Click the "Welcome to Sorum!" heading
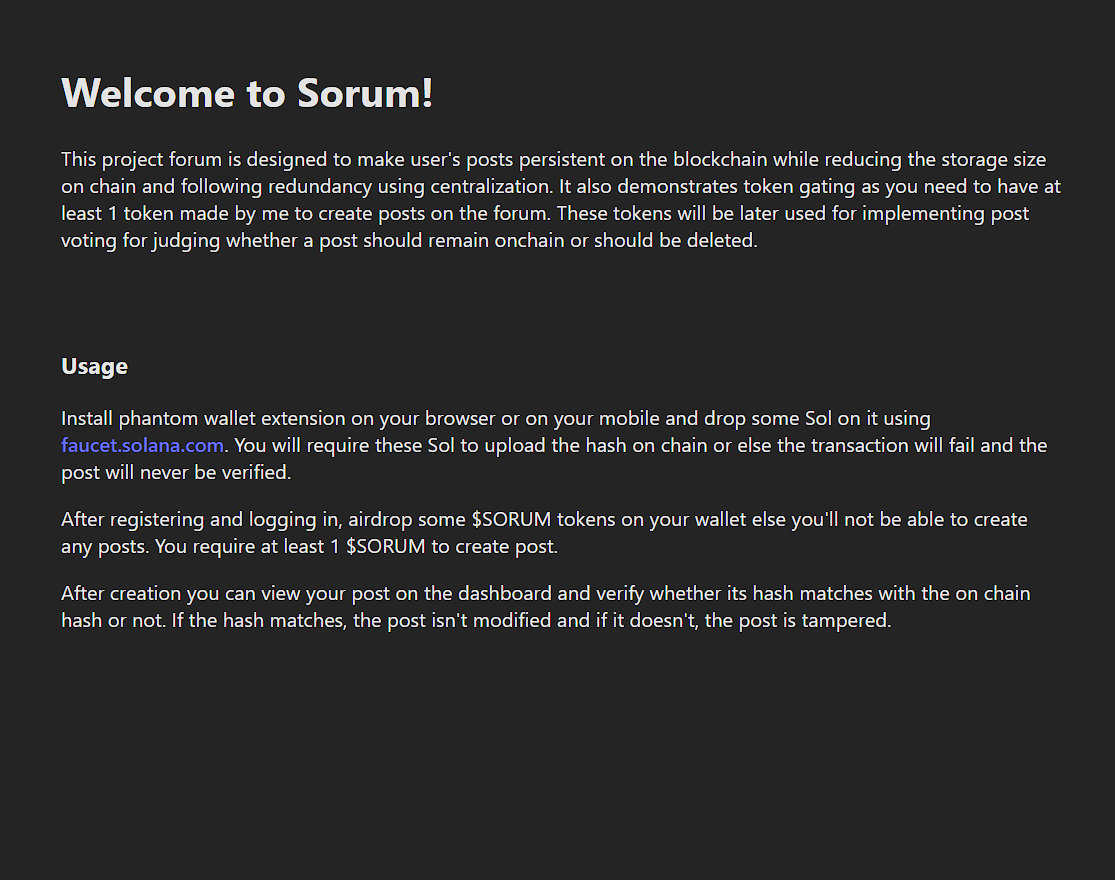 247,93
